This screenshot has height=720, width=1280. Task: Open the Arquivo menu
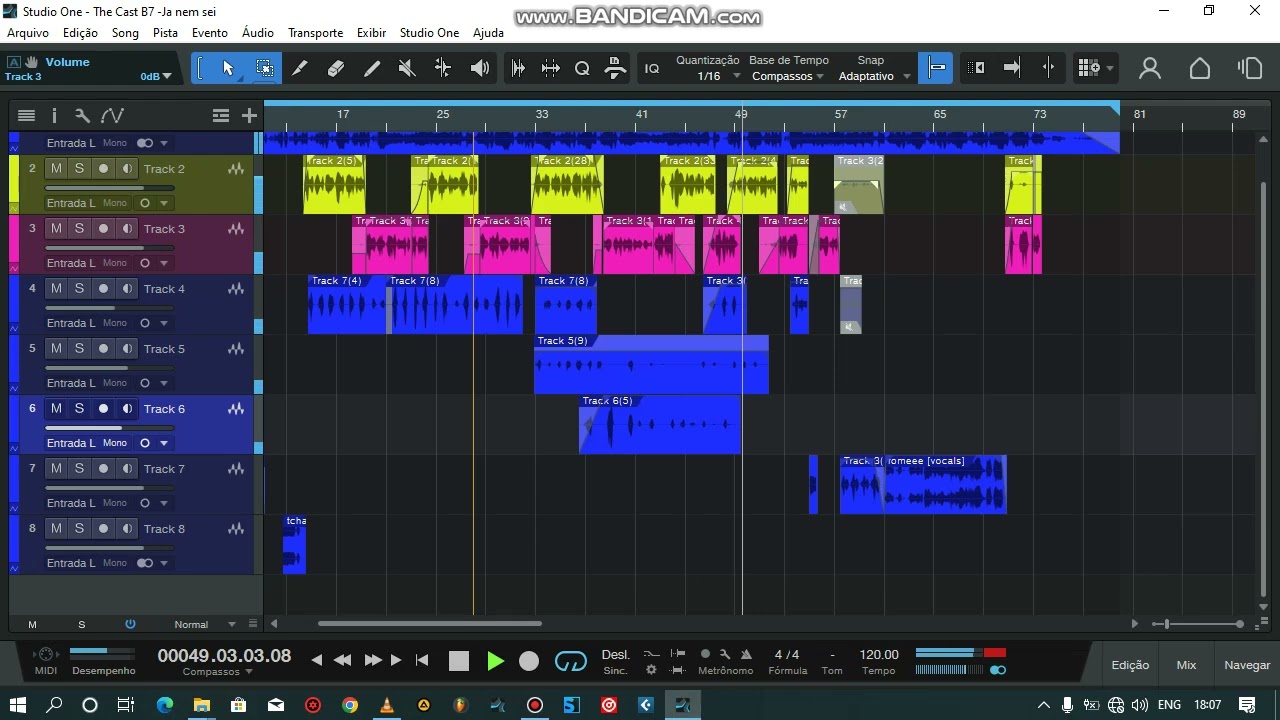click(x=28, y=33)
